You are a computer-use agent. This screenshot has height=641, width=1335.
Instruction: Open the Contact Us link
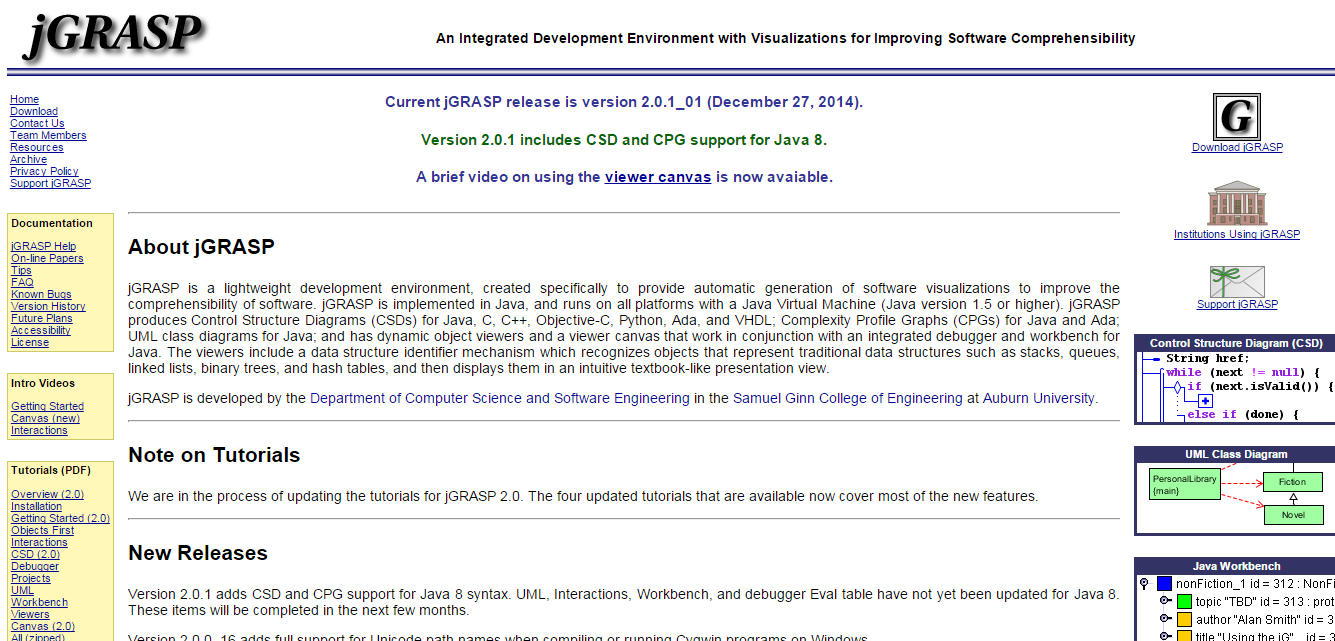[37, 124]
